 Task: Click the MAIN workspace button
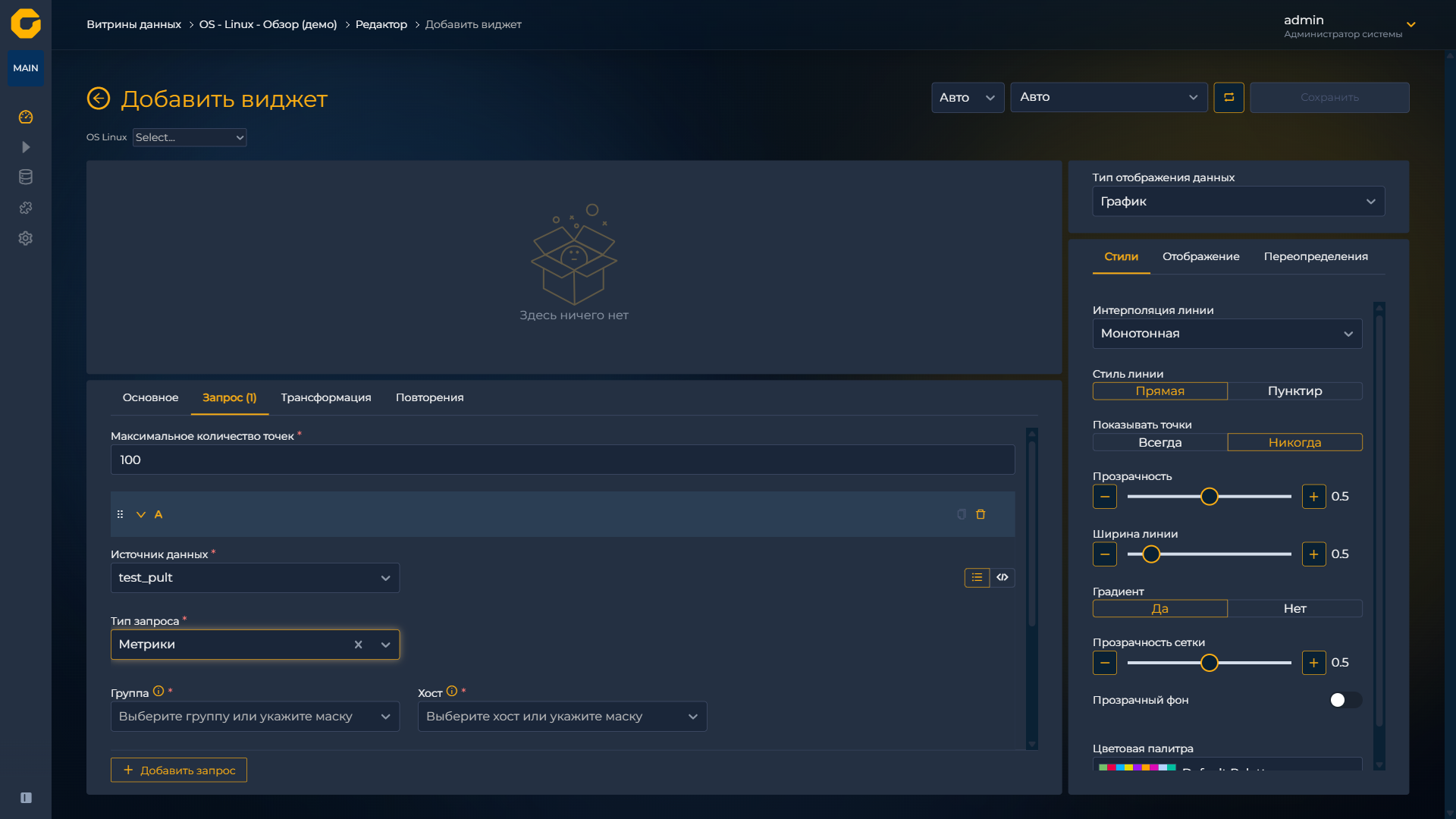tap(26, 68)
